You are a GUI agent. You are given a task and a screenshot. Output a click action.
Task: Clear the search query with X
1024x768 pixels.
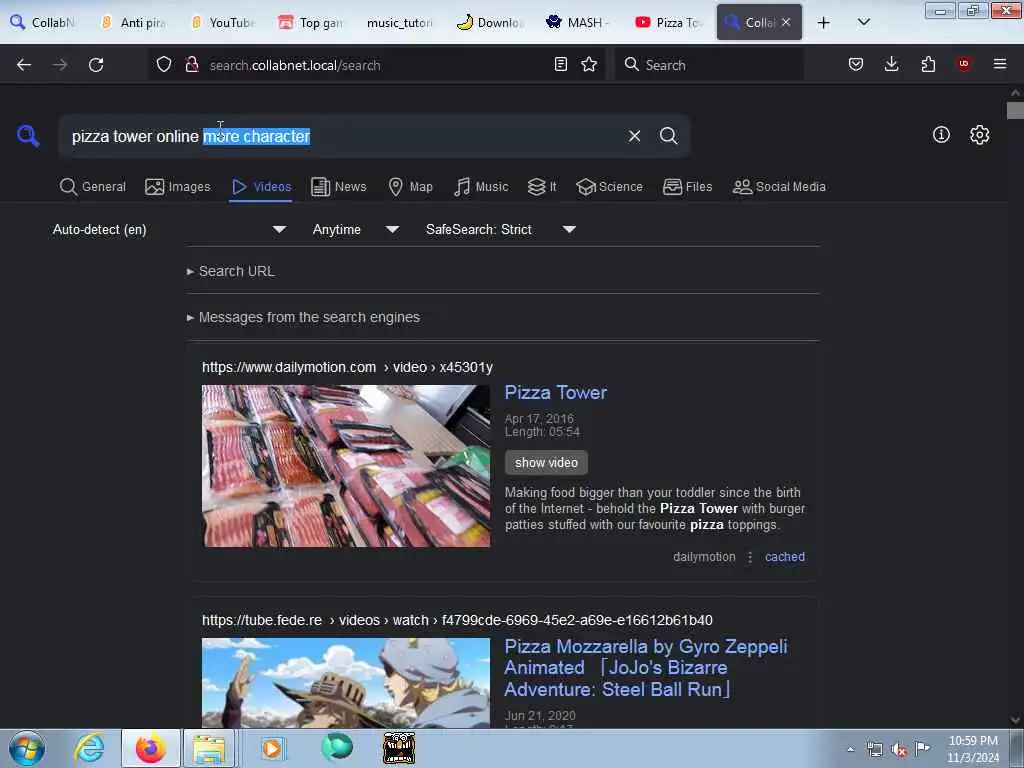click(x=634, y=136)
